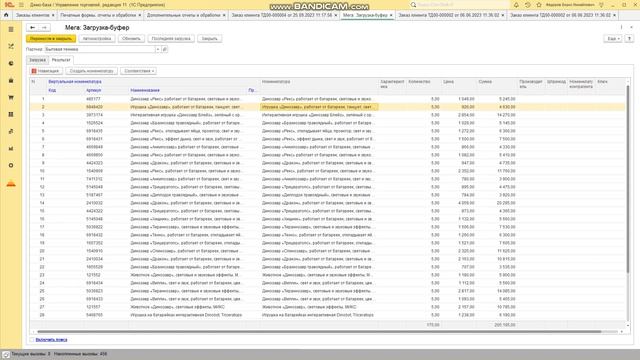Click the Обновить button
The width and height of the screenshot is (640, 360).
pyautogui.click(x=131, y=38)
